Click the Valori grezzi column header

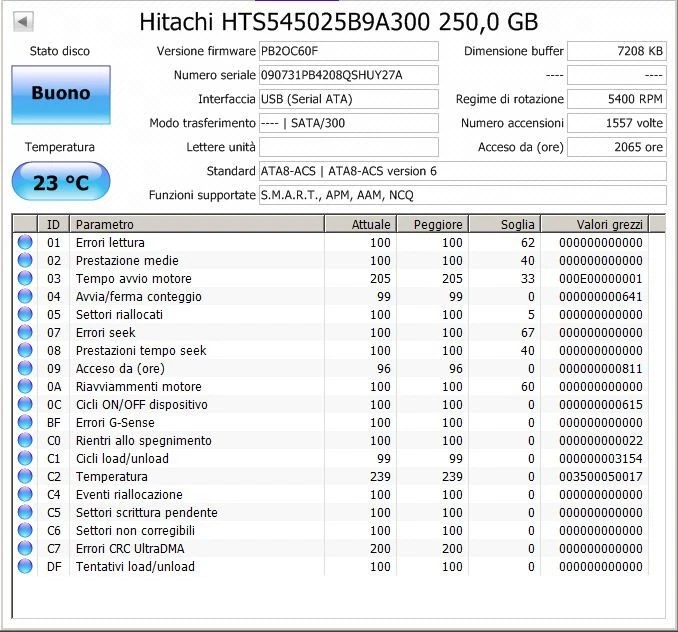point(595,224)
